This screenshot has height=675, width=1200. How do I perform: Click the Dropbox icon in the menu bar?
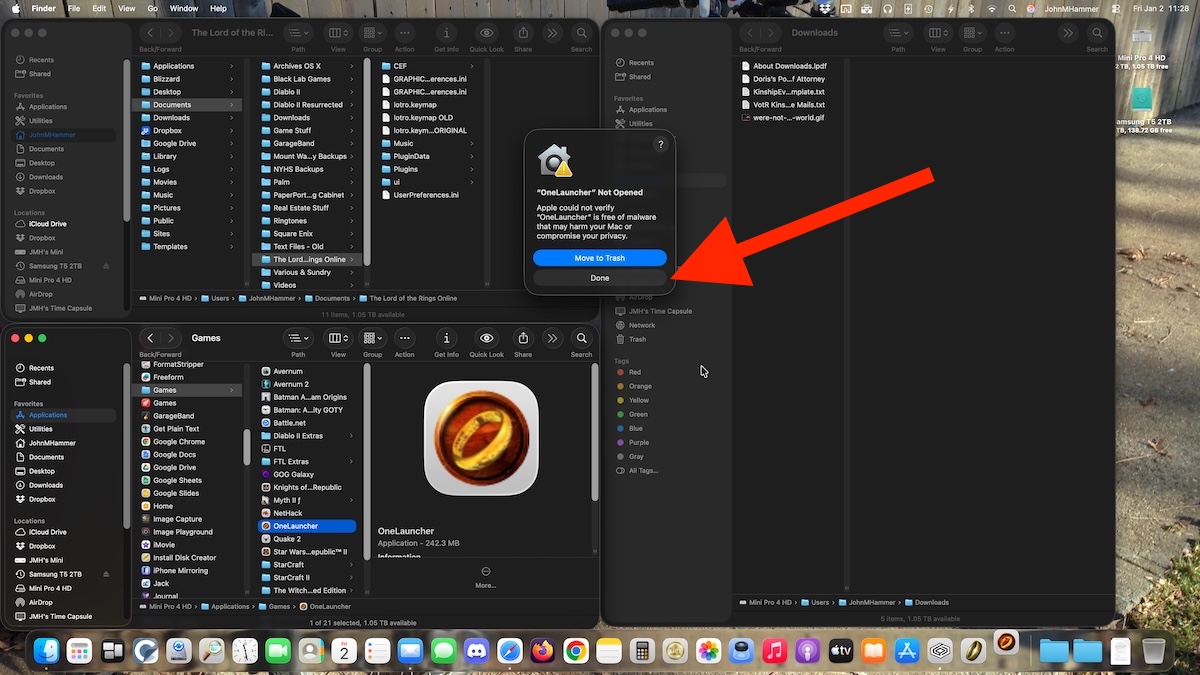click(x=825, y=8)
